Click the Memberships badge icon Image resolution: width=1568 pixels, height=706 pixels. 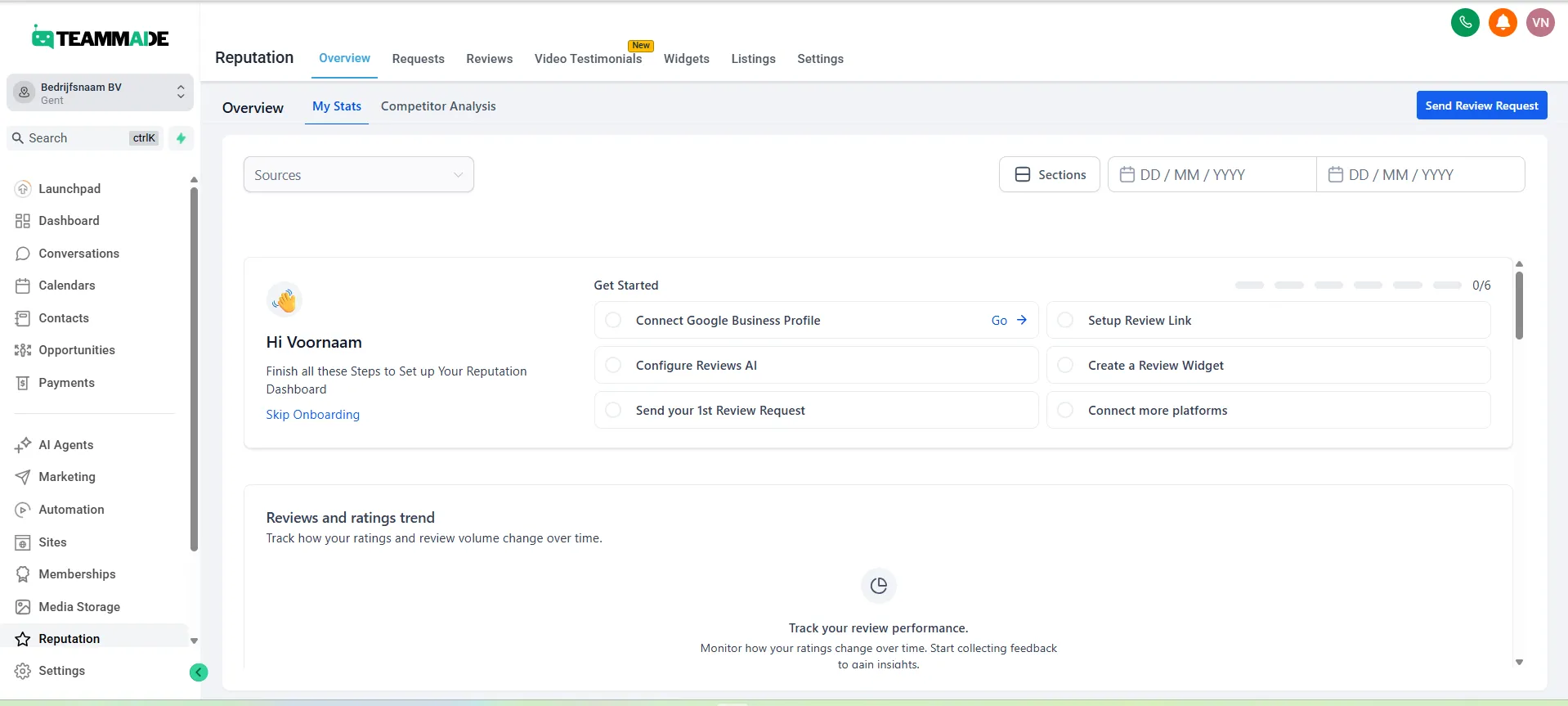pyautogui.click(x=23, y=574)
